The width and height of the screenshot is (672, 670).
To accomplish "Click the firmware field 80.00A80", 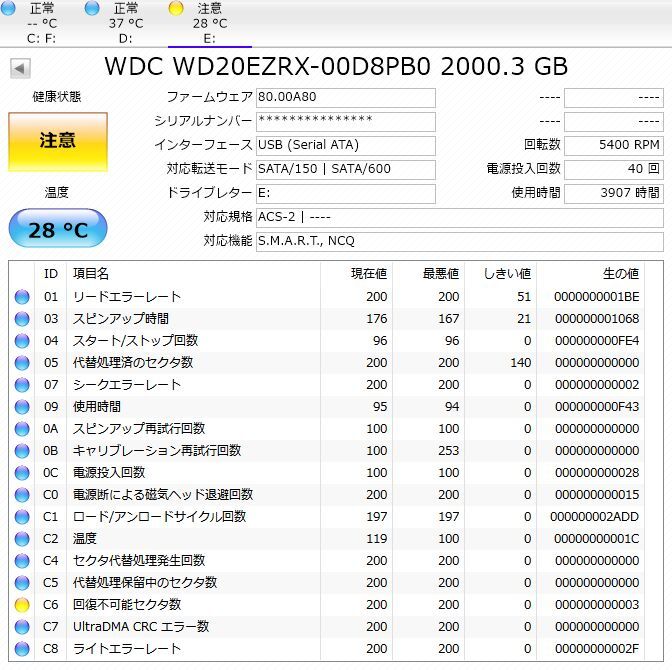I will tap(346, 98).
